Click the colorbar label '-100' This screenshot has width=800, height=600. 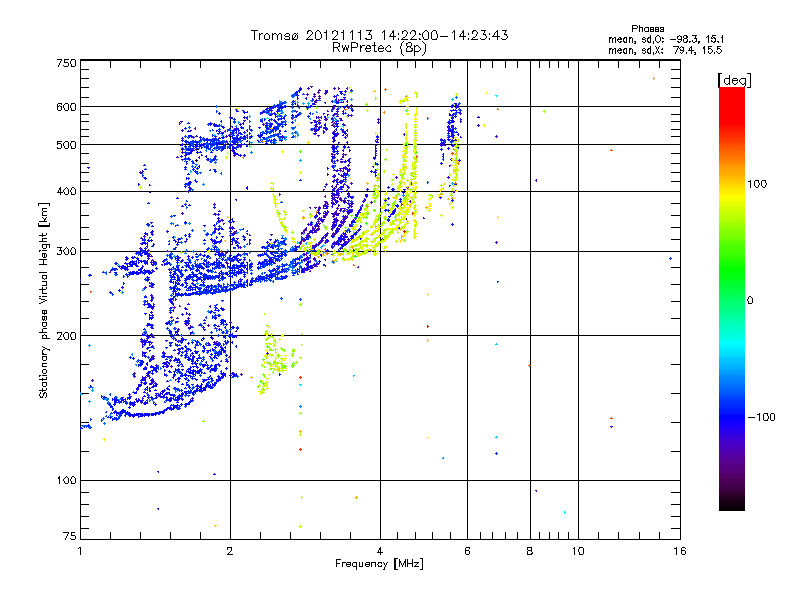coord(762,417)
